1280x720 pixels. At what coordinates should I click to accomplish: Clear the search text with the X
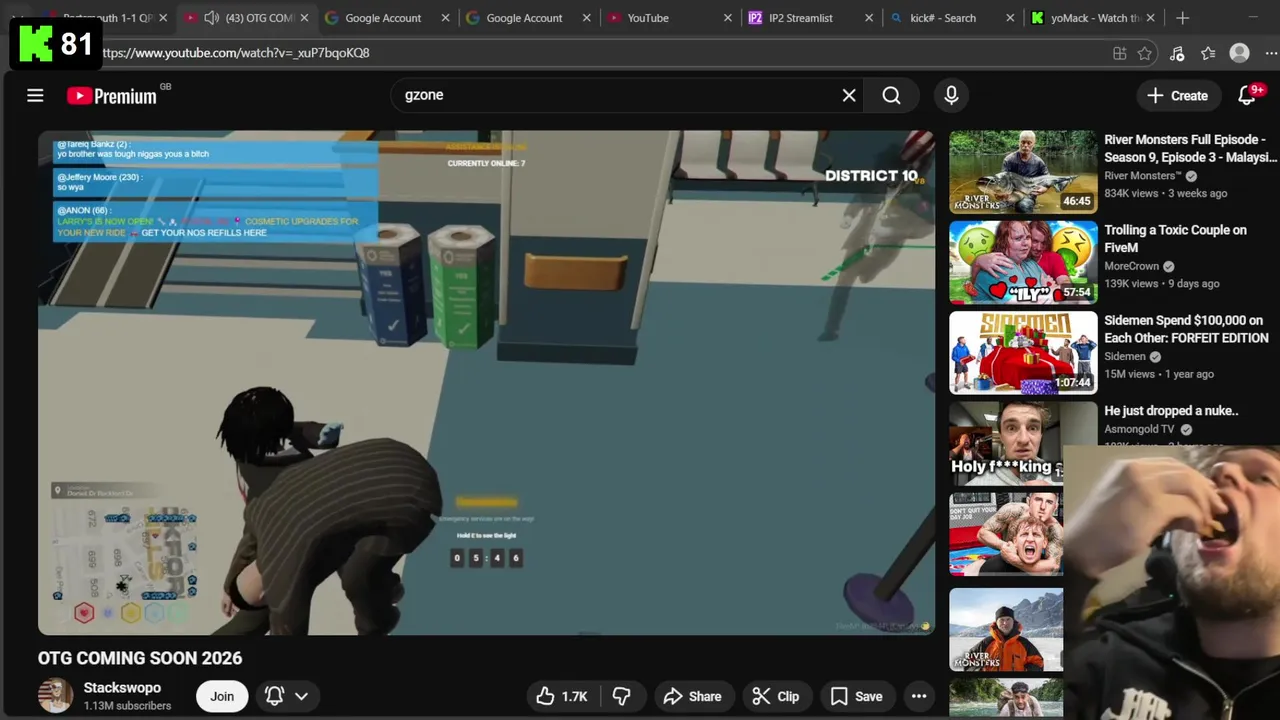tap(849, 95)
